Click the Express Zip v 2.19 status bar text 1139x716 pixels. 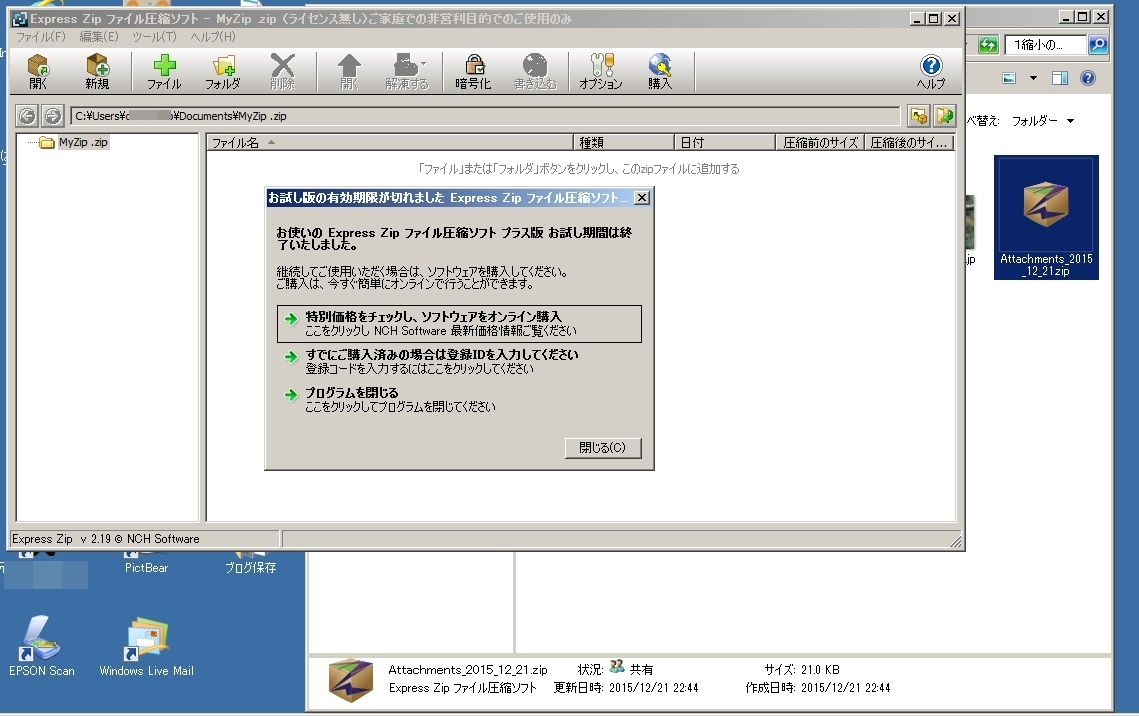pos(105,539)
